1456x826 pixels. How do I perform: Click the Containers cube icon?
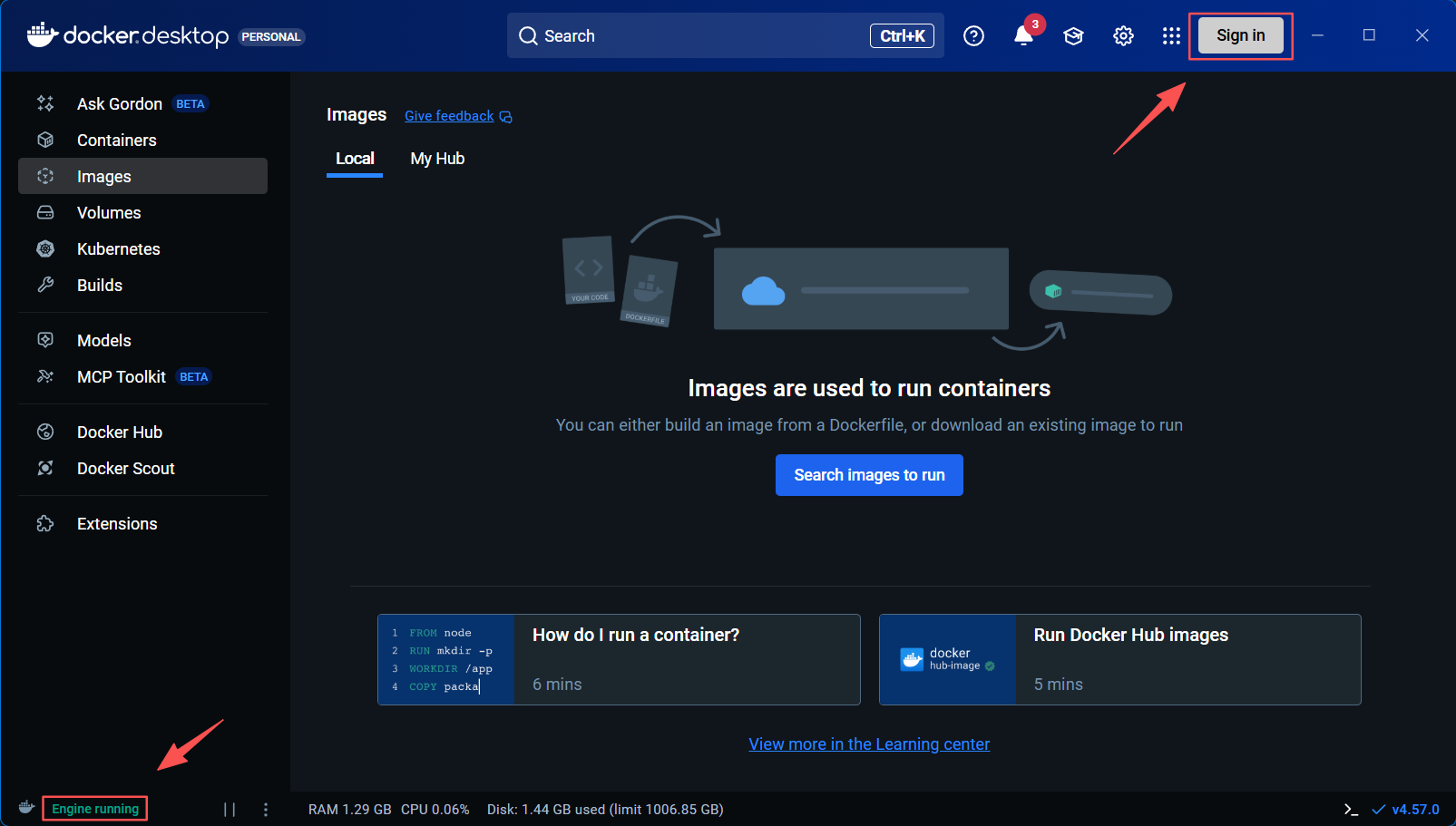pyautogui.click(x=45, y=140)
